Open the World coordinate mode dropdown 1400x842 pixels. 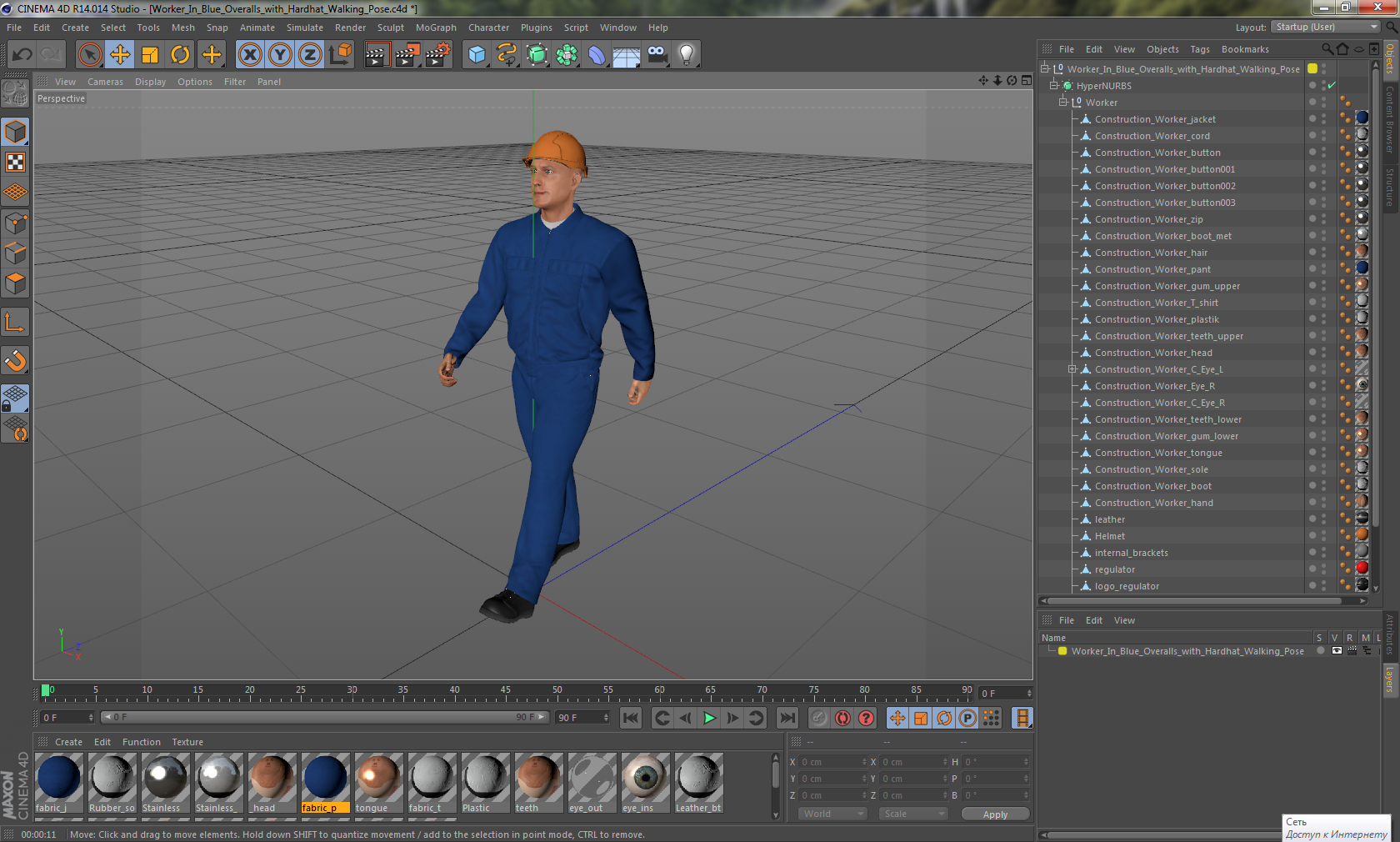click(x=833, y=814)
